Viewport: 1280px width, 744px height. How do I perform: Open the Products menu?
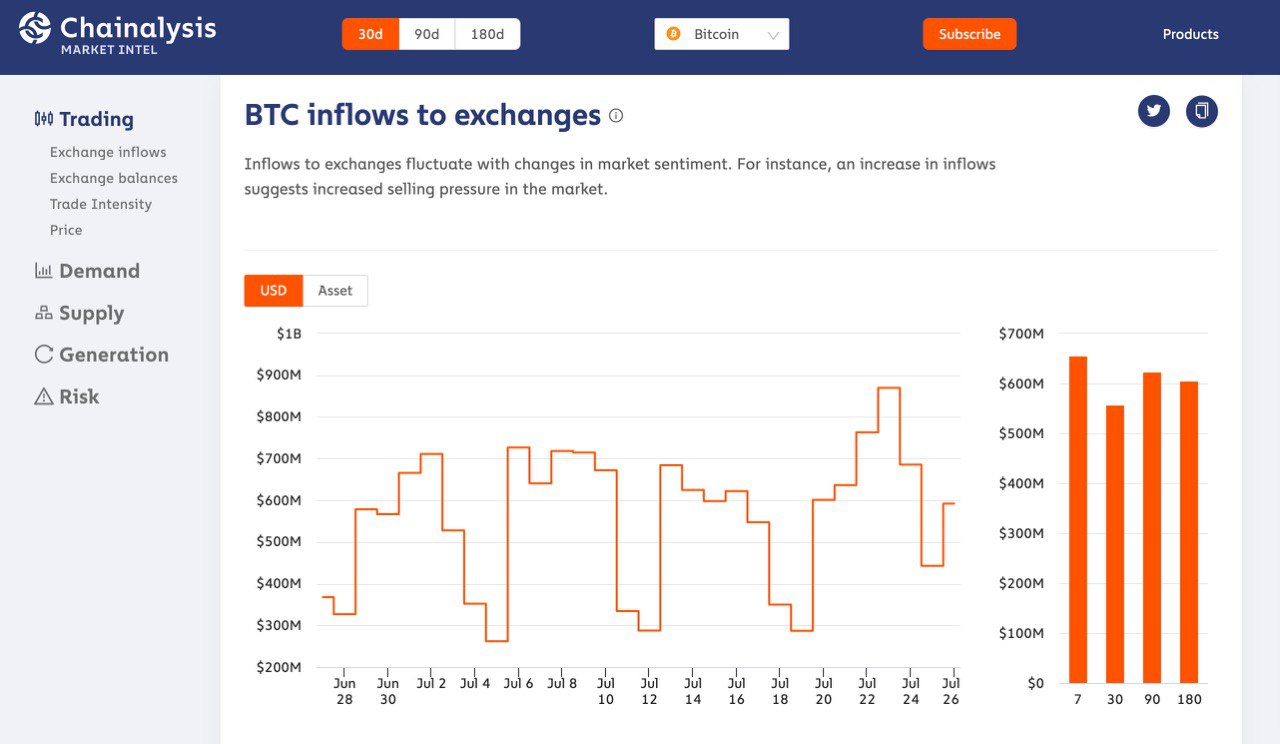pos(1190,34)
